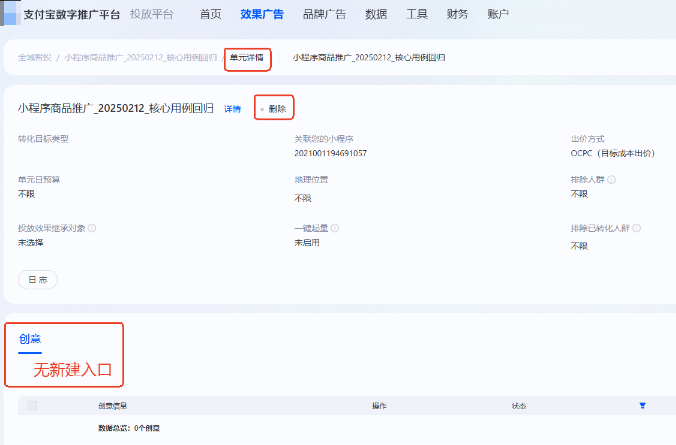Click the 关联您的小程序 label

(324, 139)
